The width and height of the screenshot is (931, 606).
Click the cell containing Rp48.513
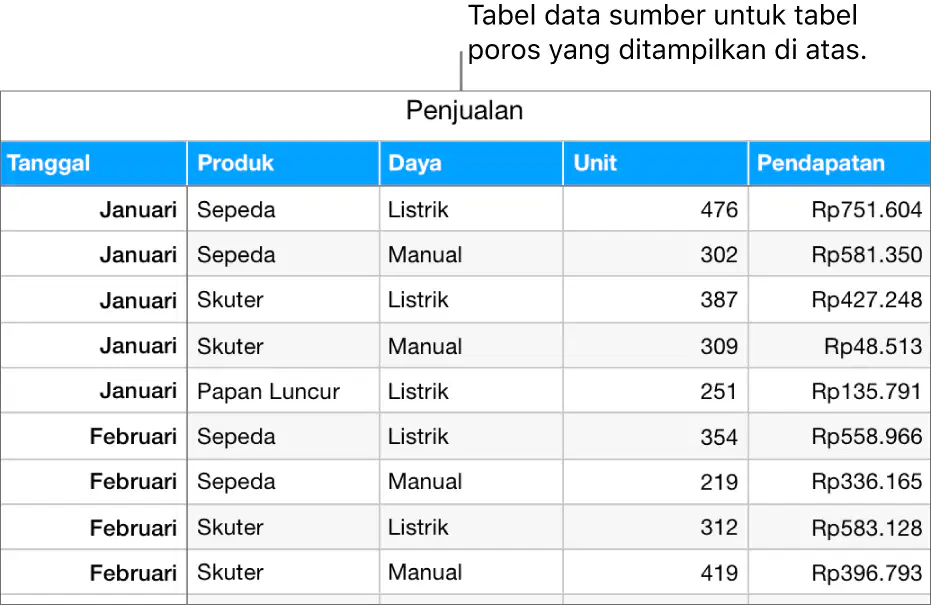tap(840, 345)
